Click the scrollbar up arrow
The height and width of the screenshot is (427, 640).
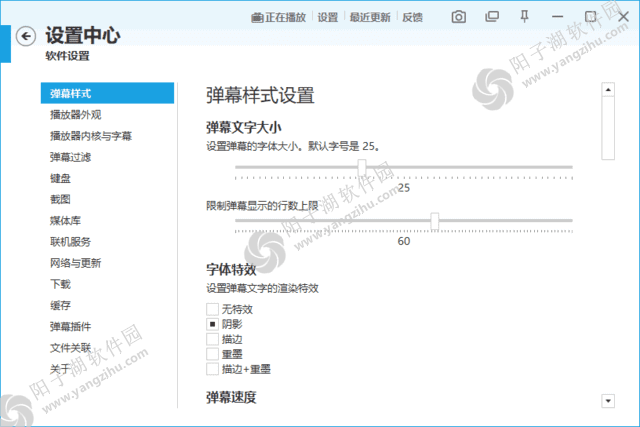click(608, 89)
